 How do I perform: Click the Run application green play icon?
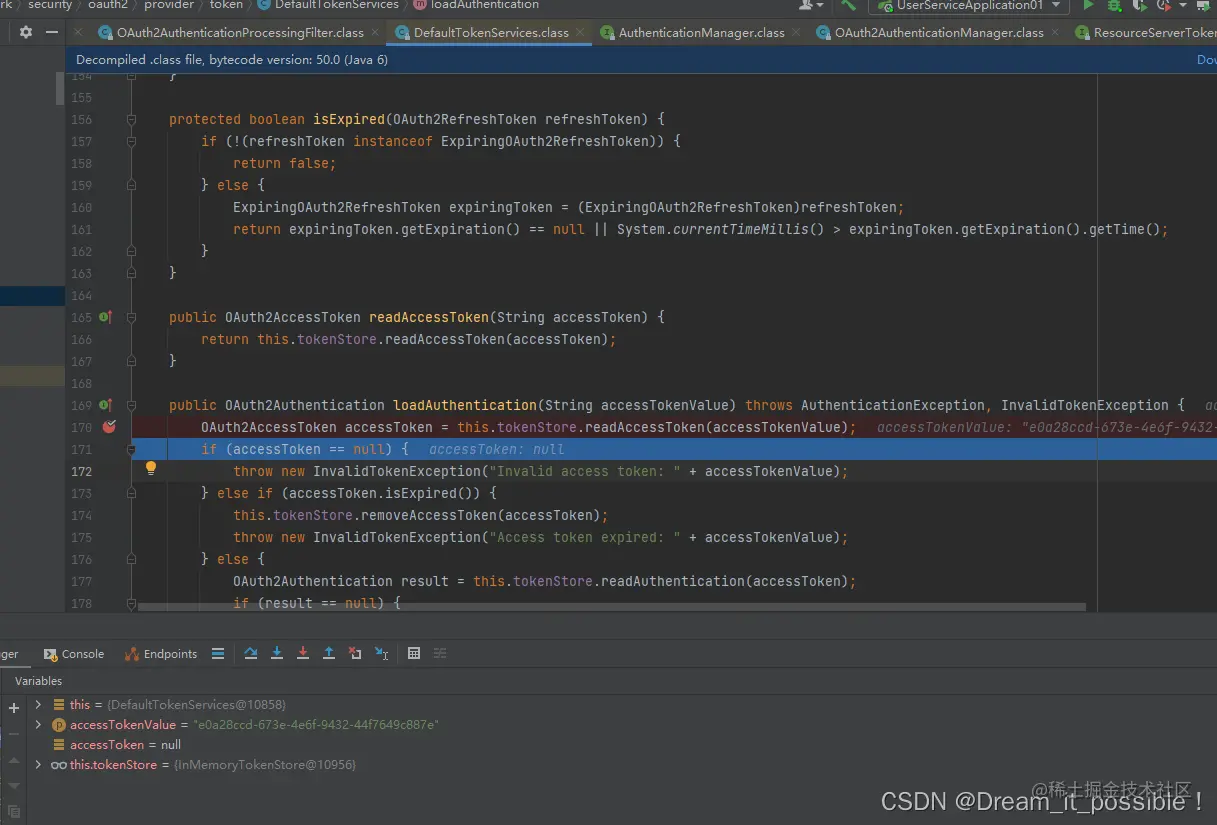coord(1089,5)
